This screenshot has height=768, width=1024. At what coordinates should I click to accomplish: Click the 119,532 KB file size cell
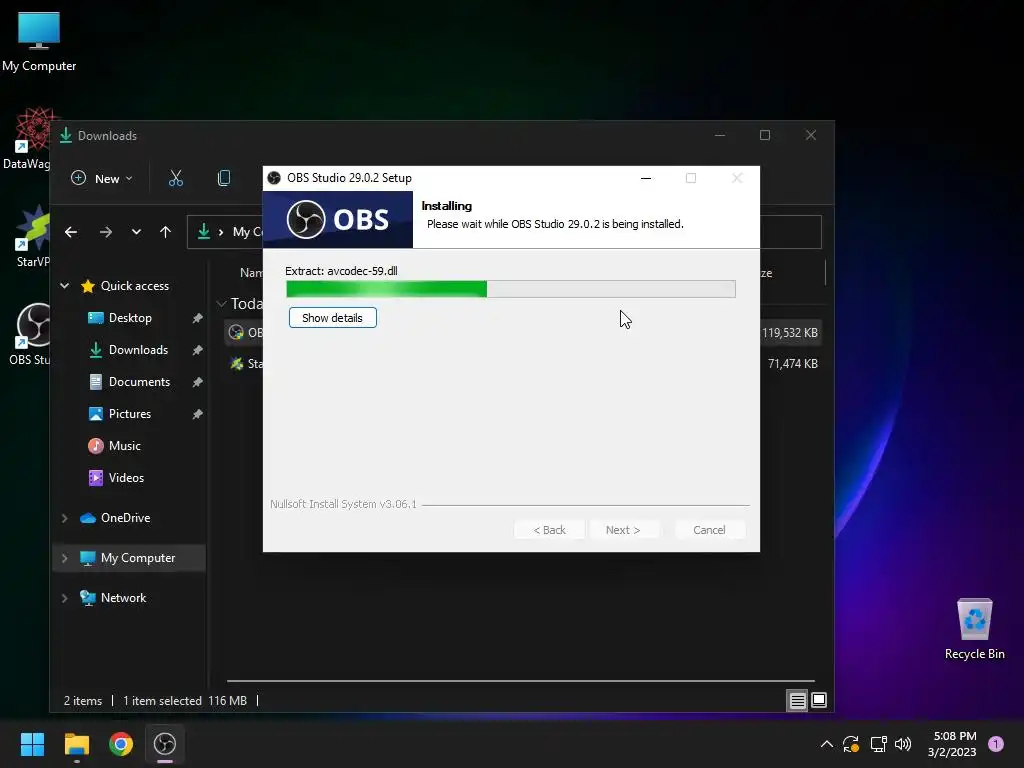(790, 333)
